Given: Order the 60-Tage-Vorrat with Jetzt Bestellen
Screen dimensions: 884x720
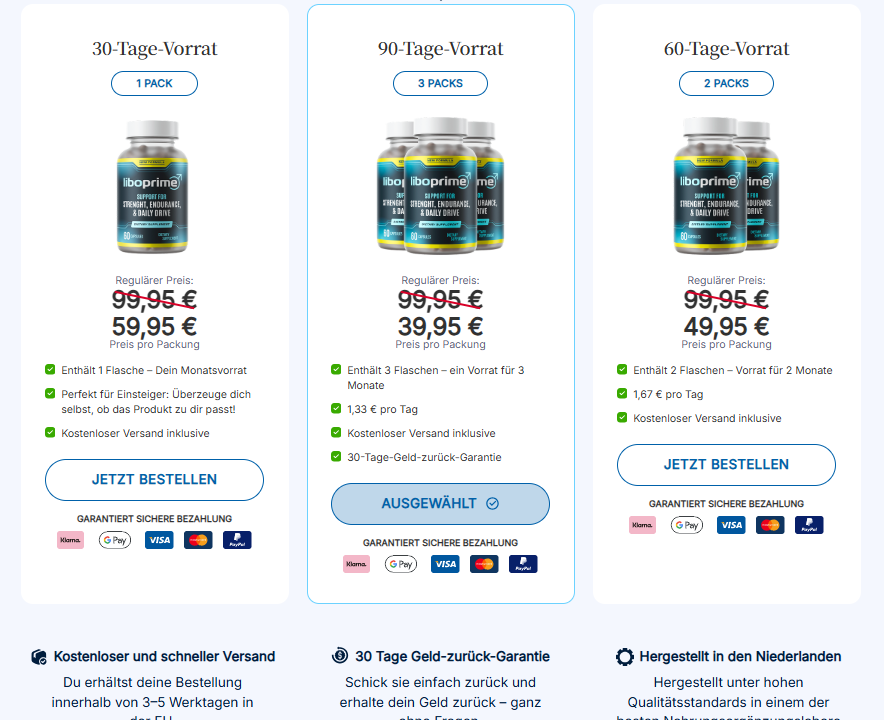Looking at the screenshot, I should coord(726,465).
